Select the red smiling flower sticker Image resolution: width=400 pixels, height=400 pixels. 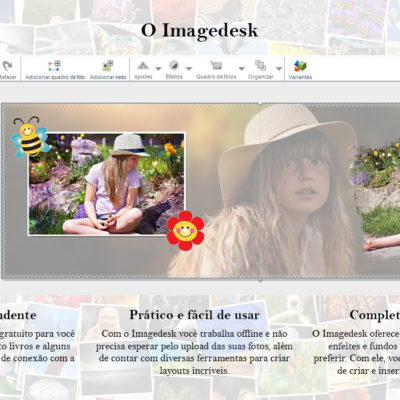(185, 230)
